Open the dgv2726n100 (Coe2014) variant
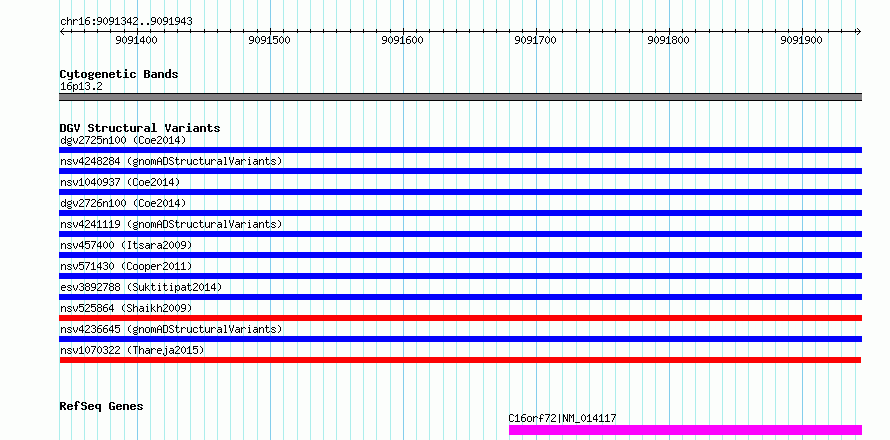 [x=123, y=203]
